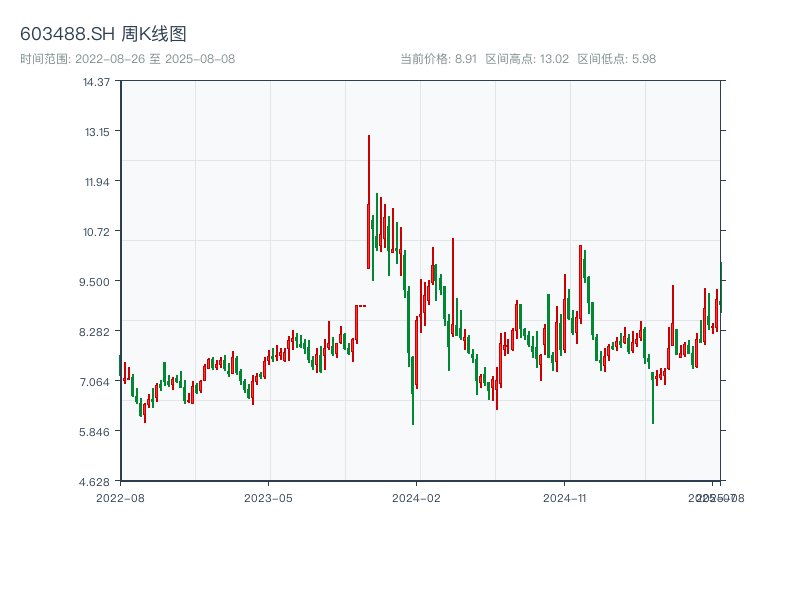Click the 2024-02 x-axis date label
The height and width of the screenshot is (600, 800).
click(x=416, y=497)
